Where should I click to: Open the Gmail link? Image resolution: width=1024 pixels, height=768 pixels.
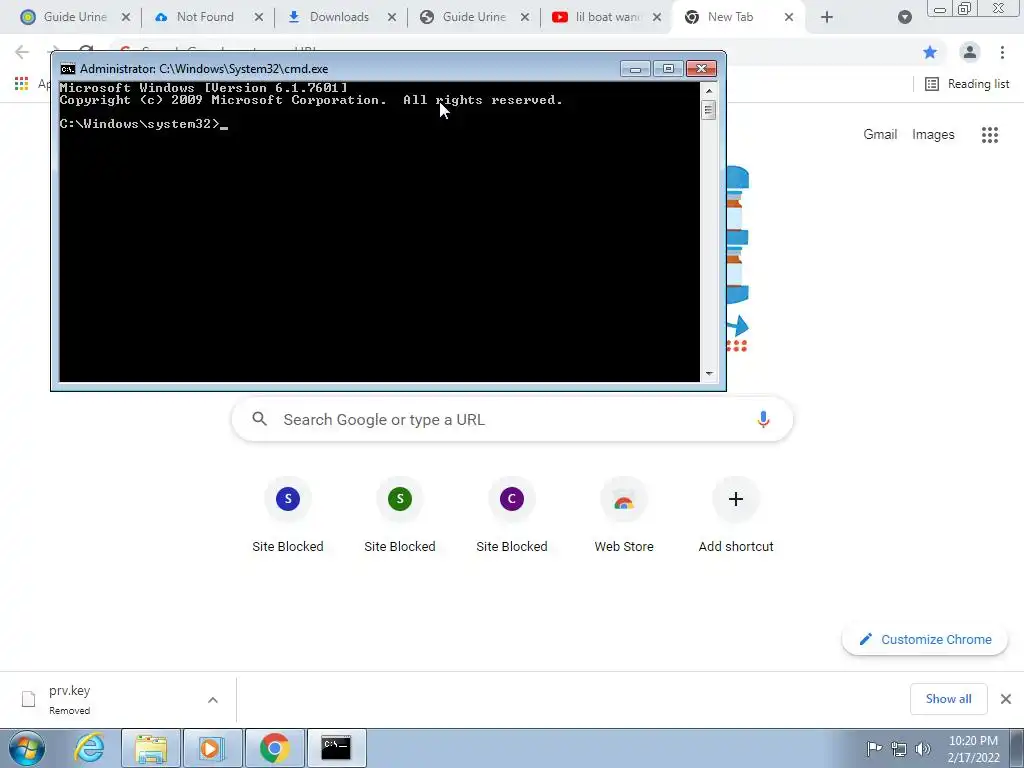(x=880, y=135)
